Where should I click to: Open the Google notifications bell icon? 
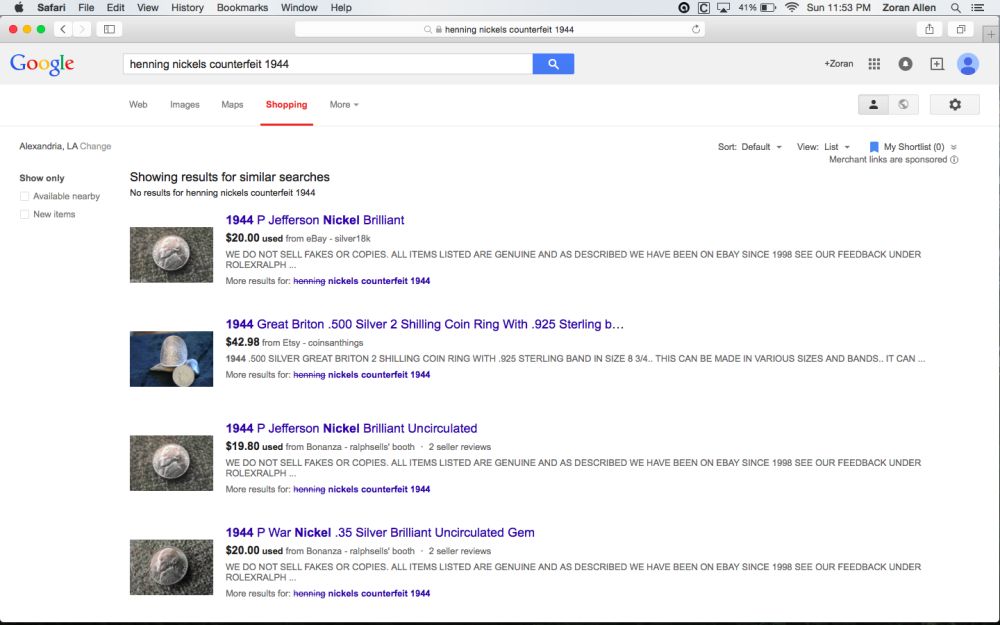[x=905, y=64]
